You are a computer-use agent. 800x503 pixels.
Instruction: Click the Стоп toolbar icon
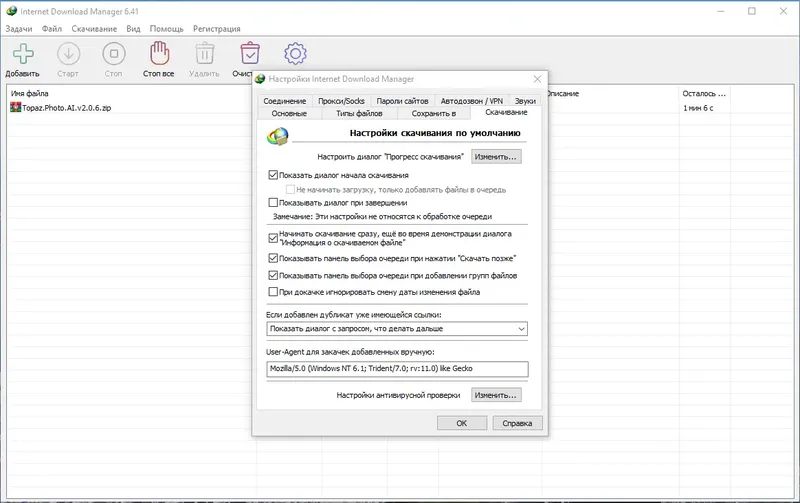click(114, 54)
